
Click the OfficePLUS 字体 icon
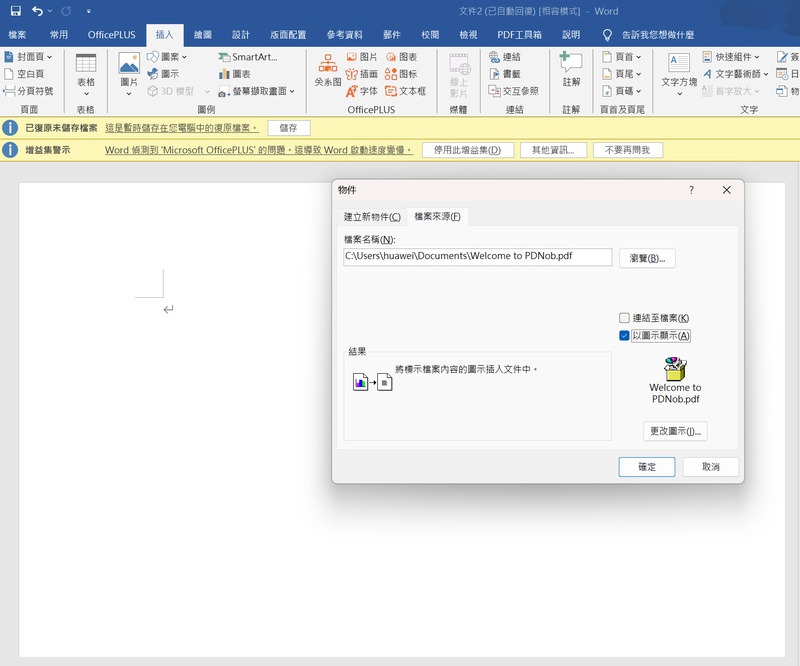pyautogui.click(x=362, y=91)
